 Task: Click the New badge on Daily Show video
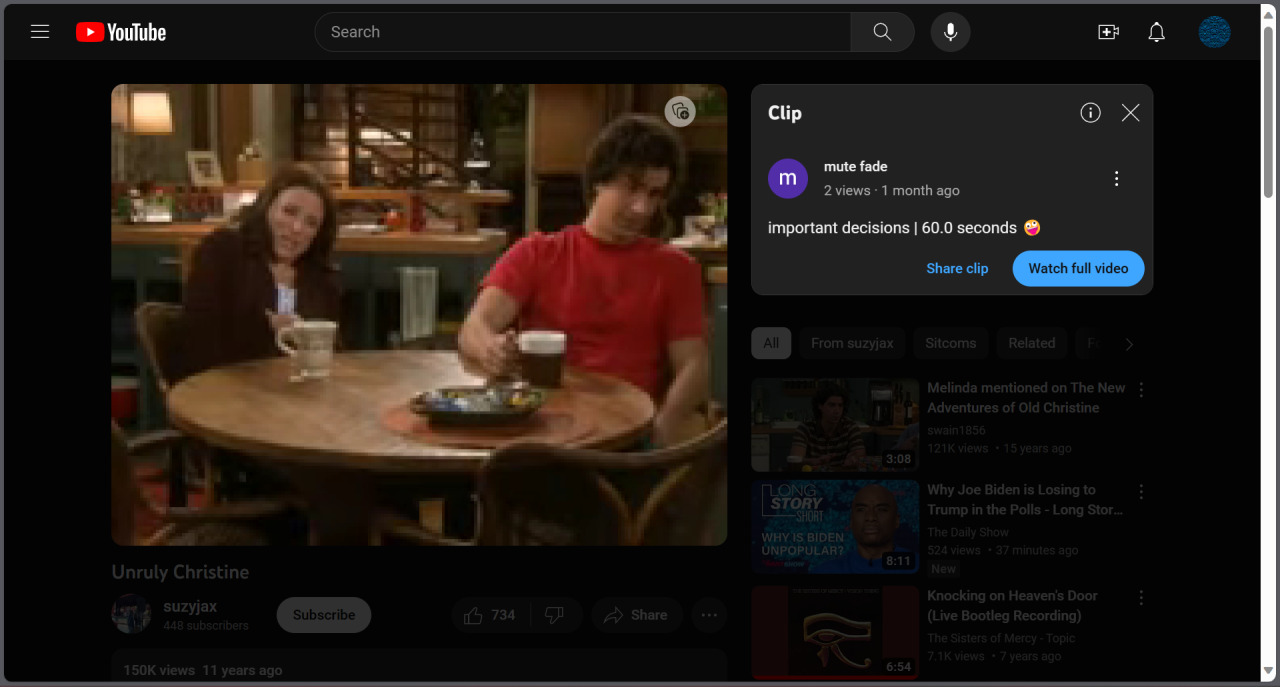point(944,569)
